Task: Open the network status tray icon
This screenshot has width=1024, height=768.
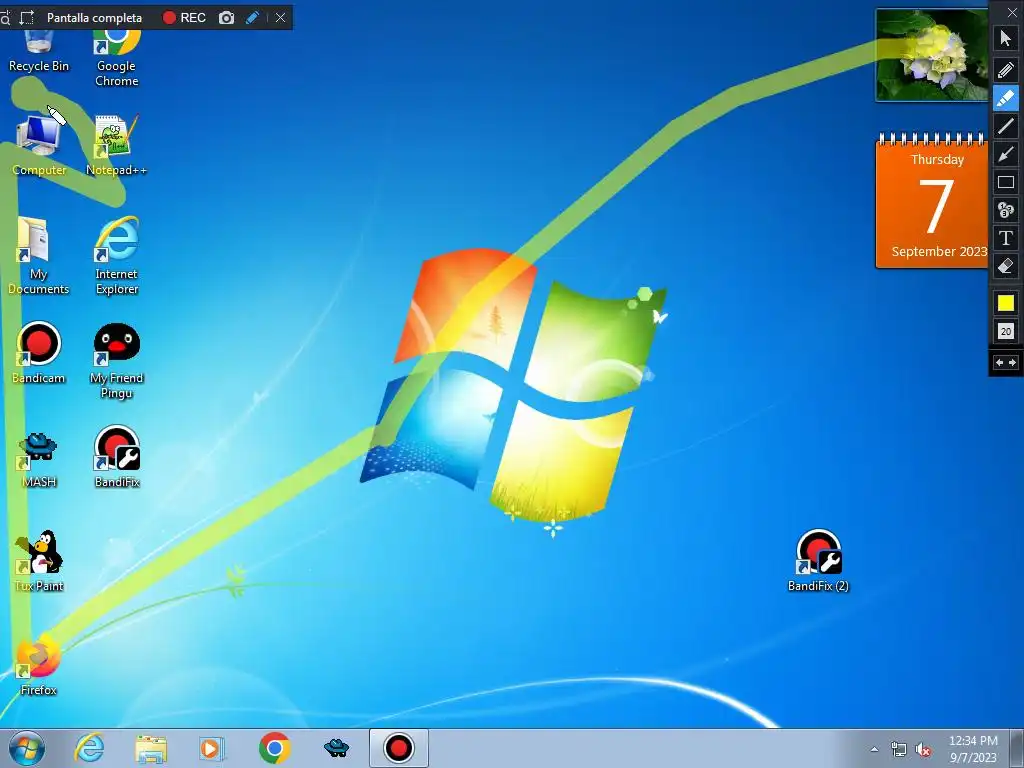Action: coord(899,750)
